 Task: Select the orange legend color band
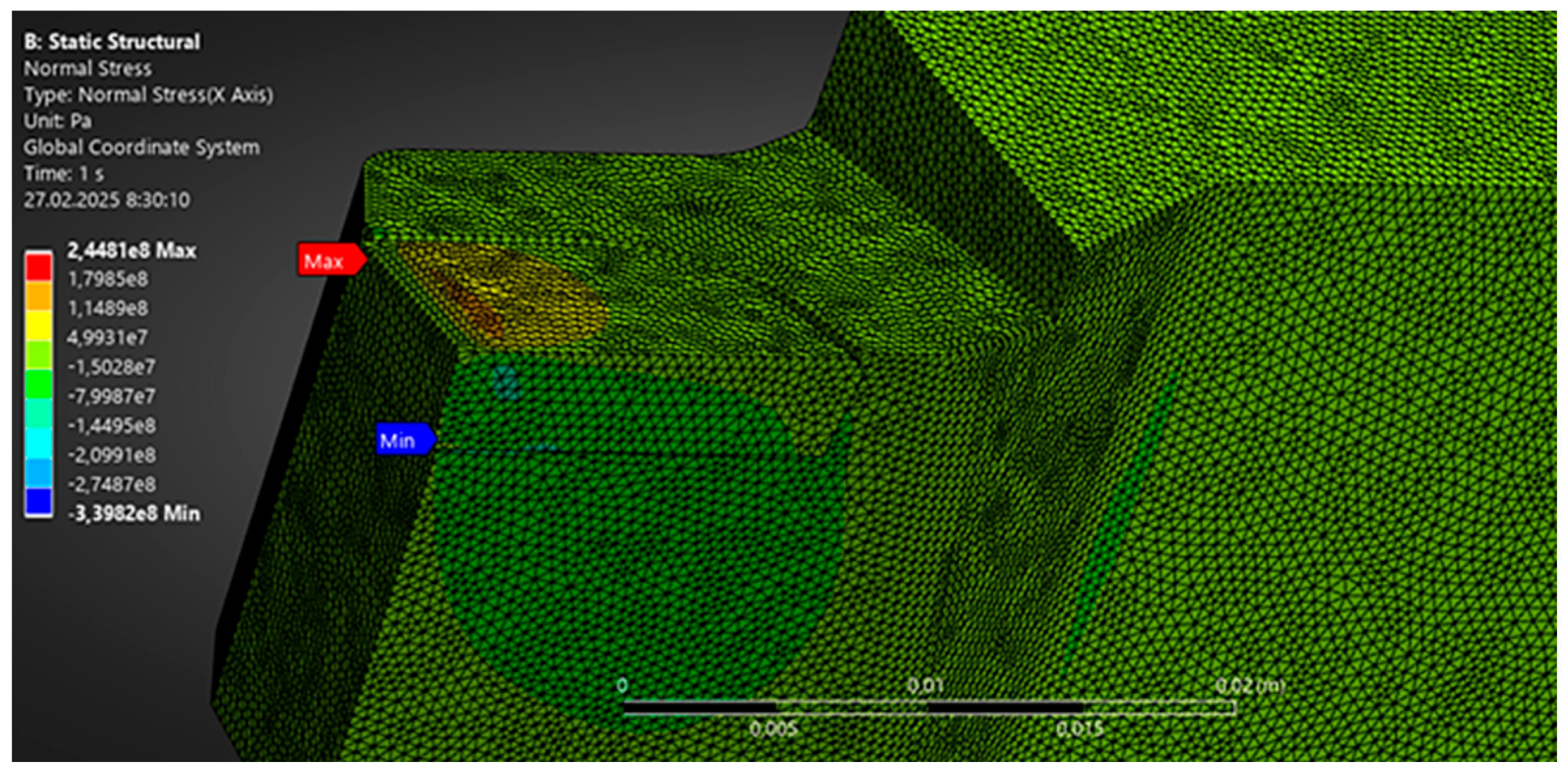pyautogui.click(x=39, y=296)
